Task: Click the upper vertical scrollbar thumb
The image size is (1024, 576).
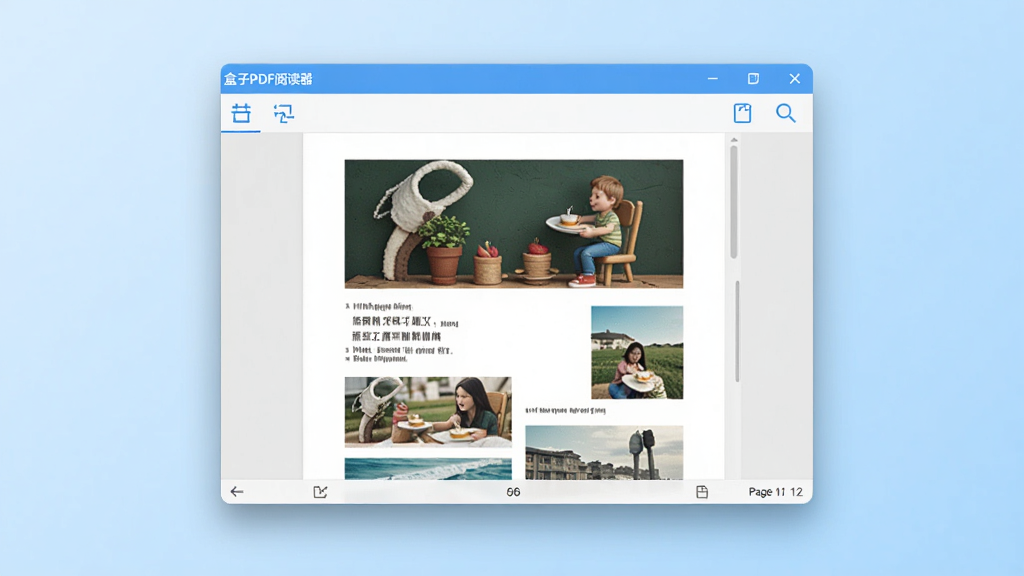Action: pyautogui.click(x=734, y=202)
